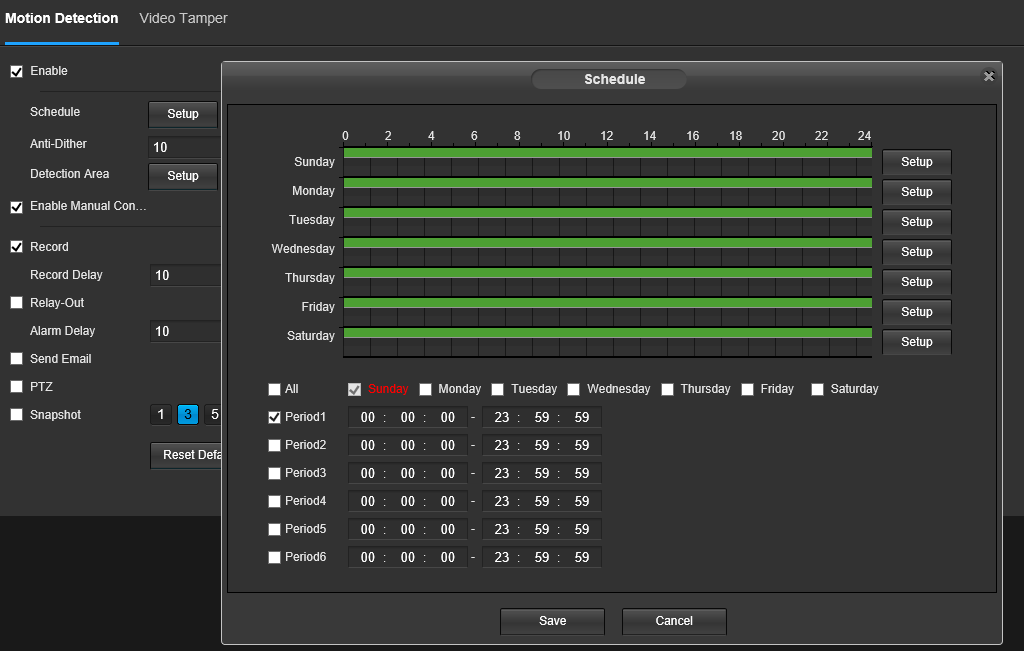Enable the Period6 checkbox
1024x651 pixels.
(x=274, y=558)
